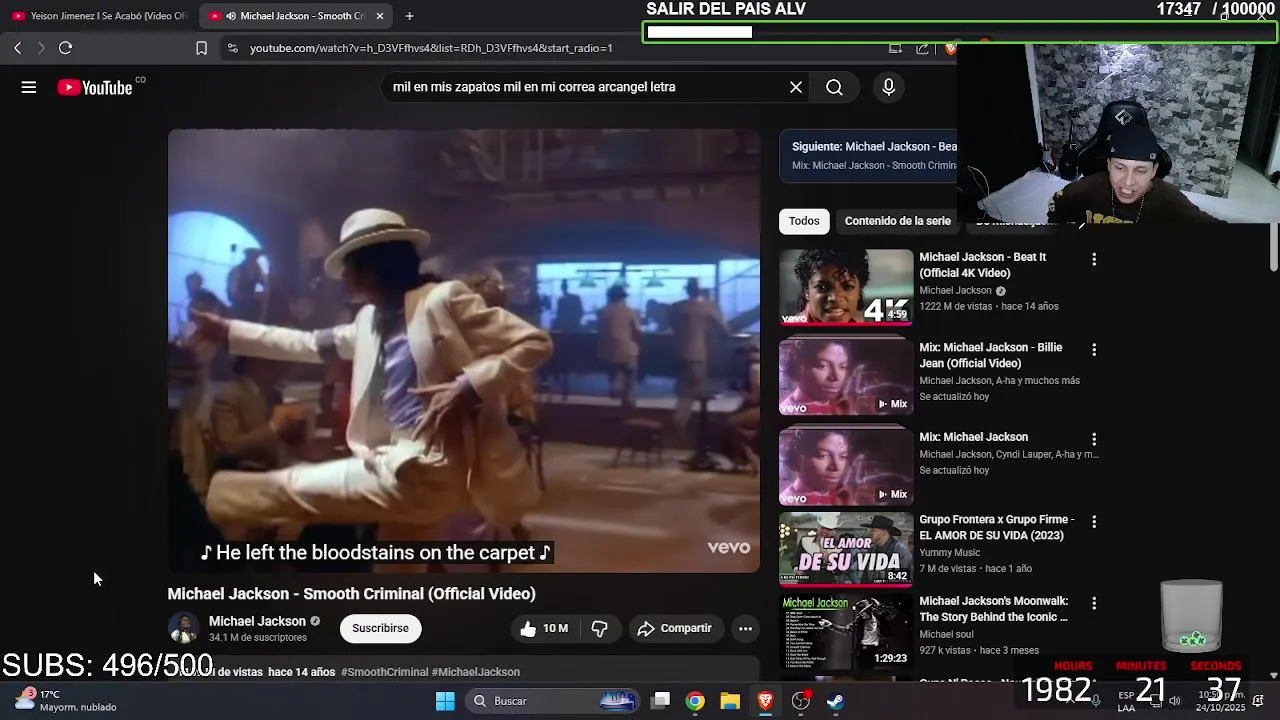
Task: Open options for EL AMOR DE SU VIDA video
Action: pyautogui.click(x=1094, y=521)
